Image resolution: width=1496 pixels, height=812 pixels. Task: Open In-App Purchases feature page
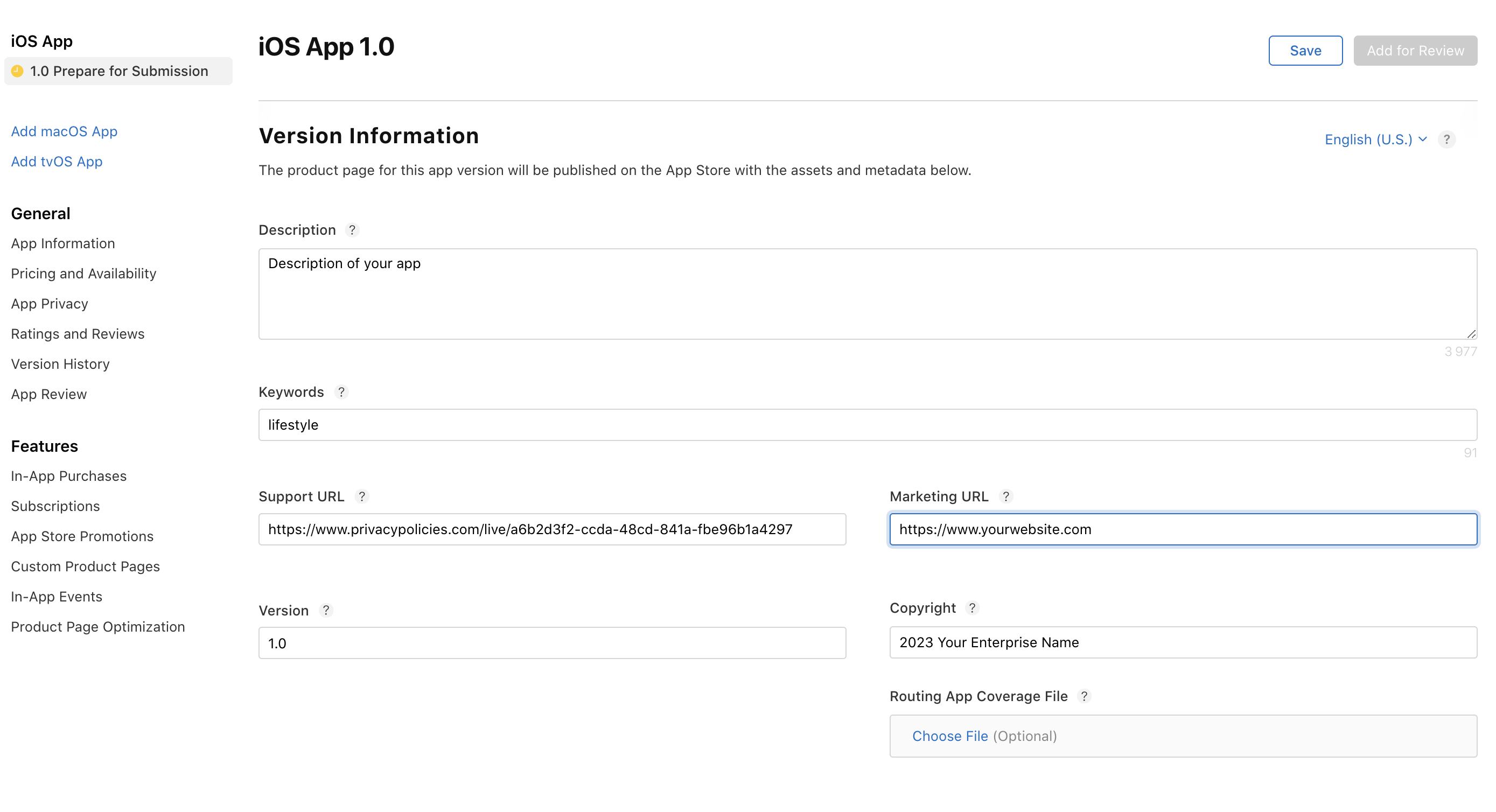(x=68, y=477)
